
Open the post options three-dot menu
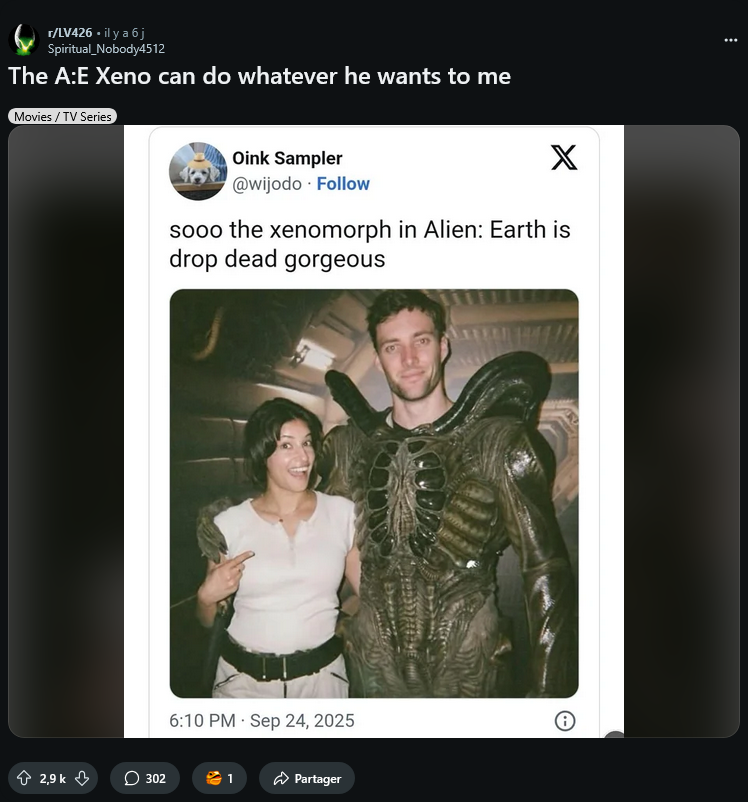pyautogui.click(x=730, y=40)
